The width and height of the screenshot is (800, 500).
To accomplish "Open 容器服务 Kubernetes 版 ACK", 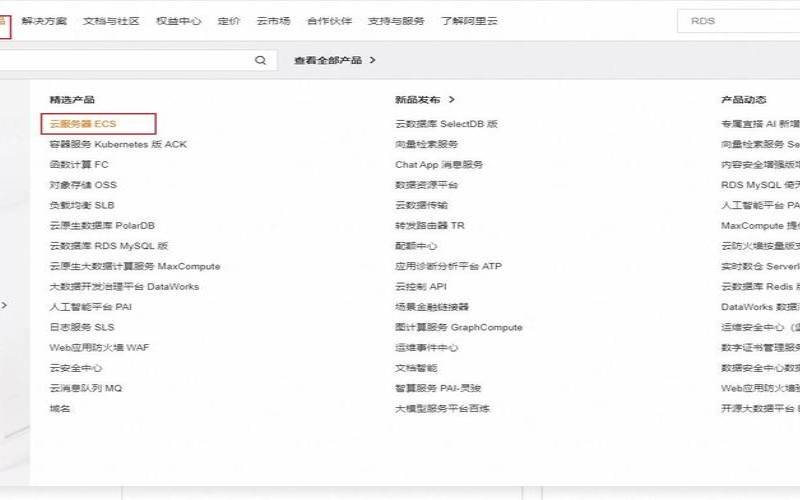I will pyautogui.click(x=118, y=144).
